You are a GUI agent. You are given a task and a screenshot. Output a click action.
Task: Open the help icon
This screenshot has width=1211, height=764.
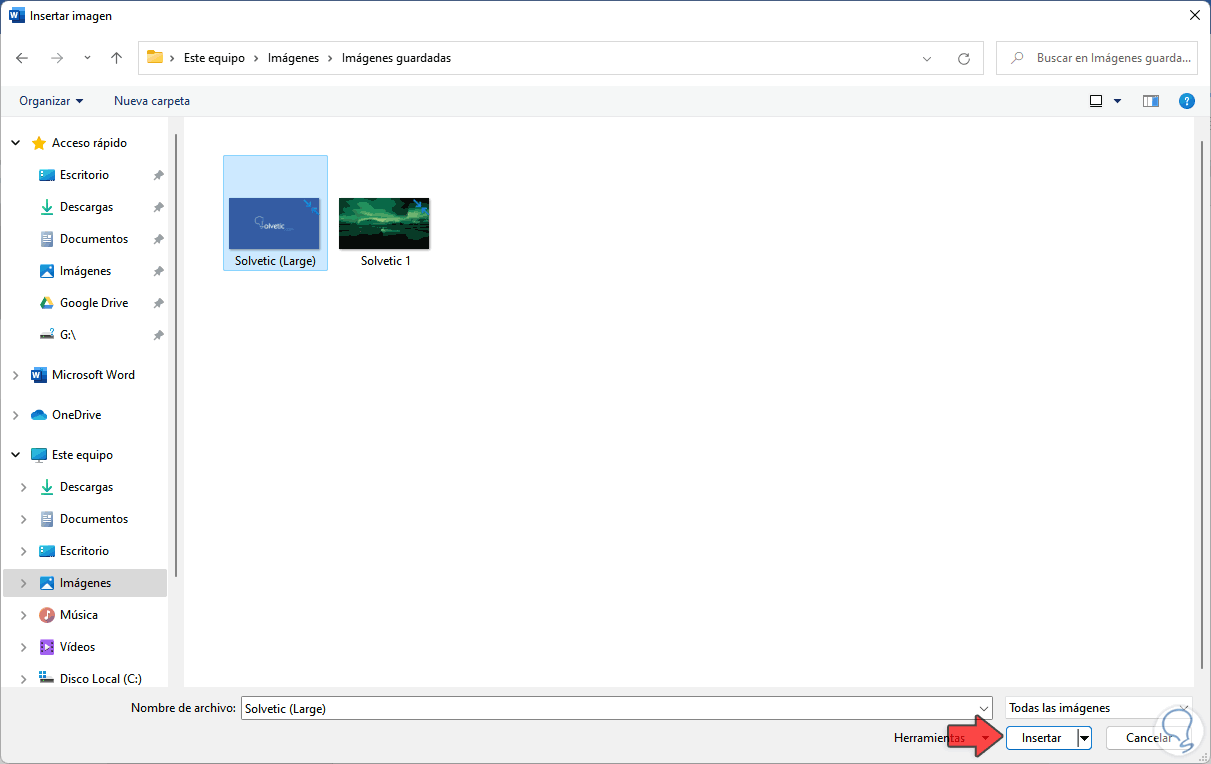pos(1187,101)
